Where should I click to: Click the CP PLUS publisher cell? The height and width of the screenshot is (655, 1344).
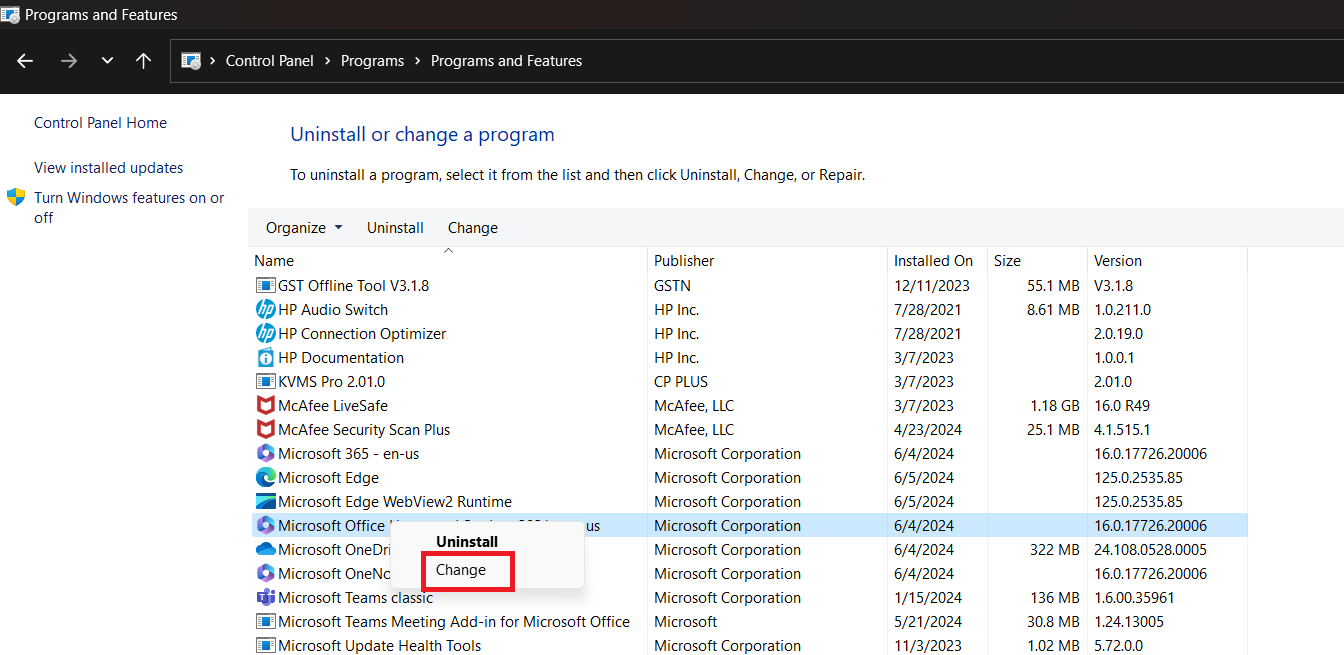(x=681, y=382)
